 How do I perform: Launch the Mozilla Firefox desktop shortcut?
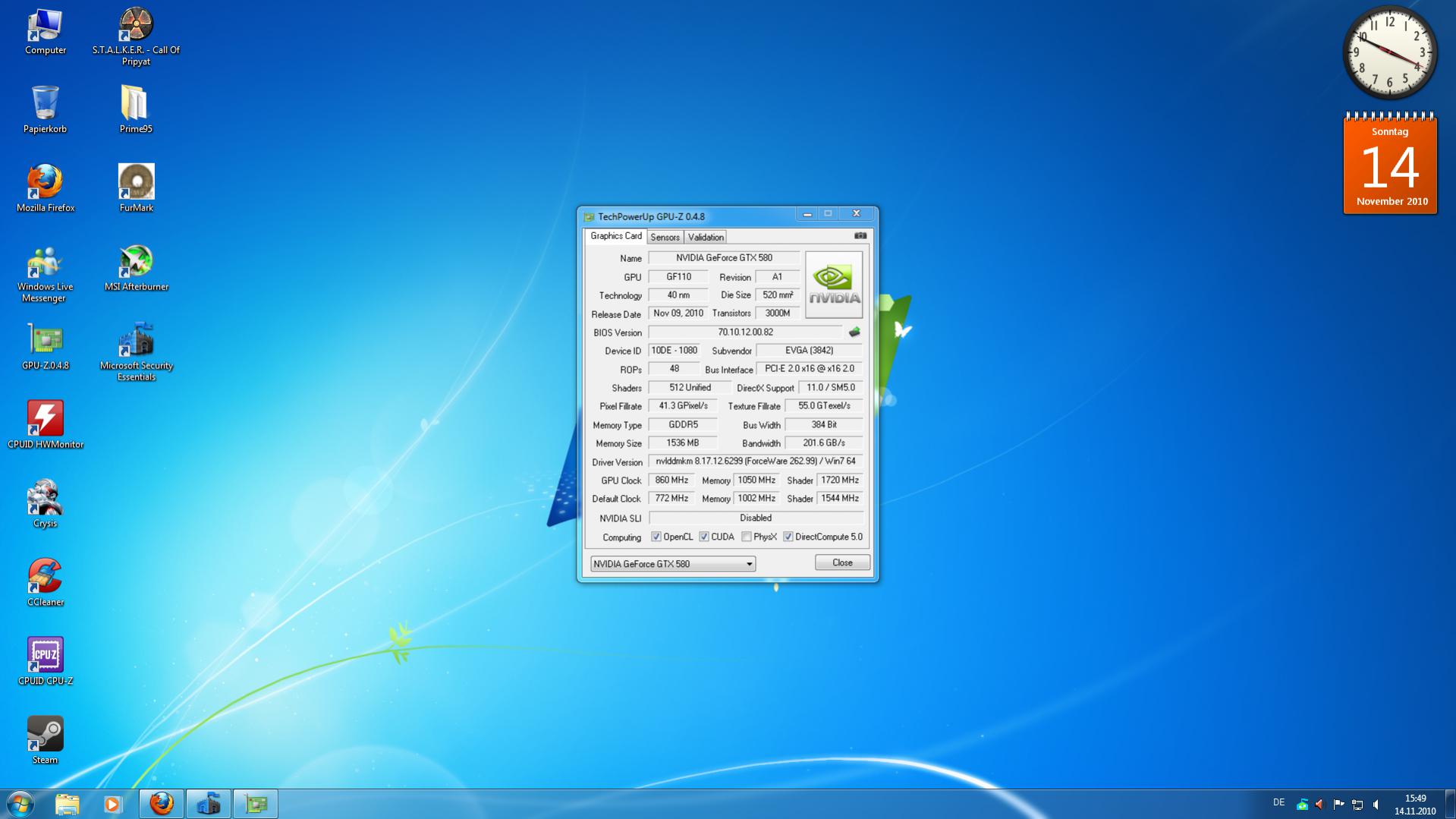coord(45,188)
